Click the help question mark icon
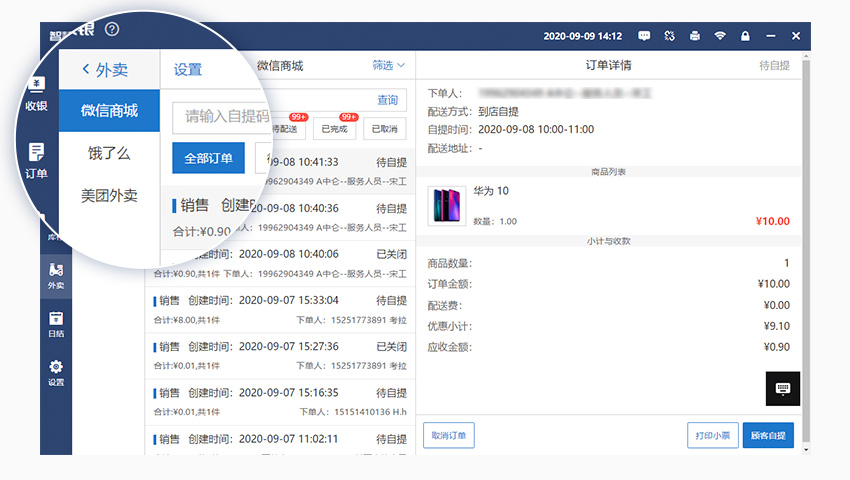The height and width of the screenshot is (480, 850). [x=112, y=30]
